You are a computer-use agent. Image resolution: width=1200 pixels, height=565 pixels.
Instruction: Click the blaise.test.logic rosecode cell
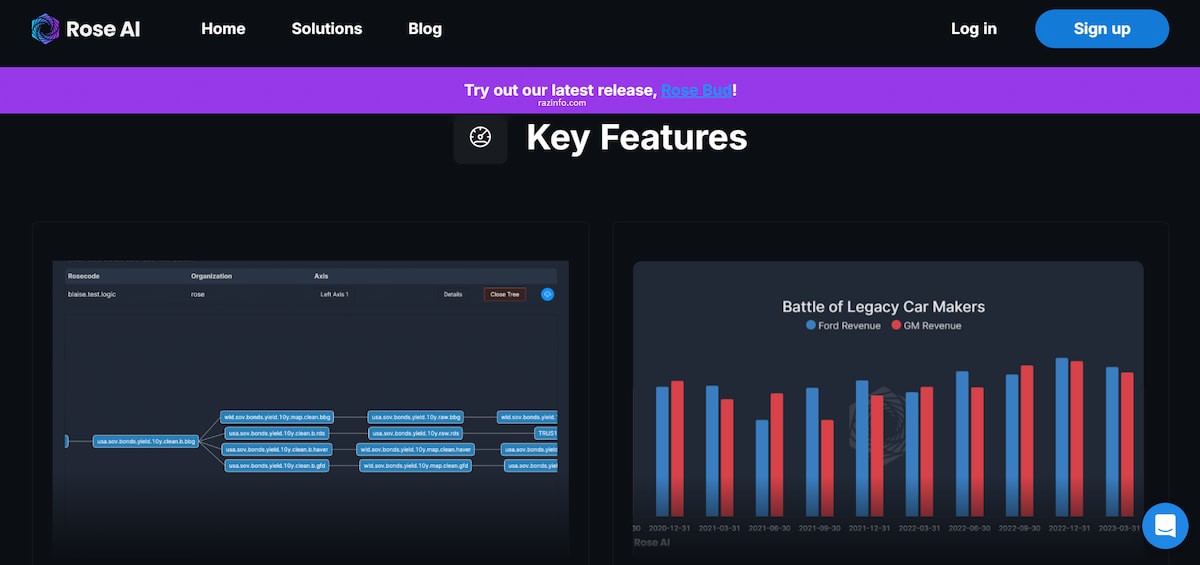pos(92,294)
